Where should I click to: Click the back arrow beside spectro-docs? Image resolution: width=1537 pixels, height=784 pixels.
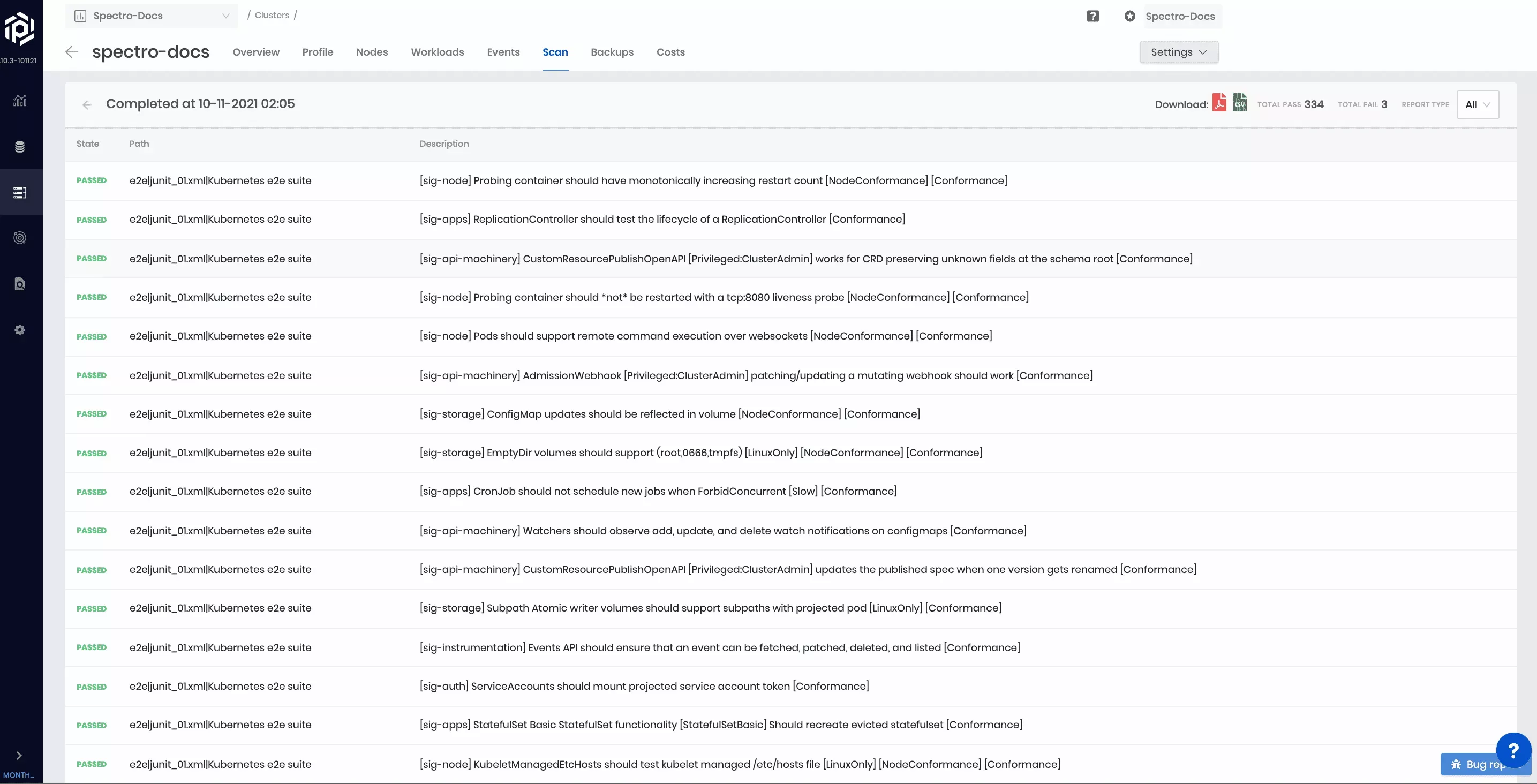point(72,52)
